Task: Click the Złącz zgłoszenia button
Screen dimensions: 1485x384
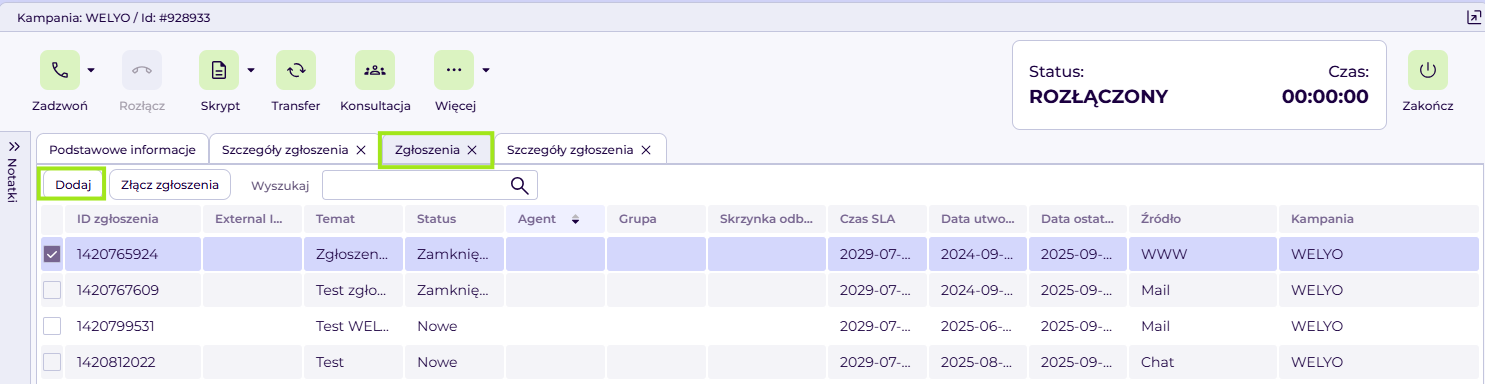Action: click(170, 185)
